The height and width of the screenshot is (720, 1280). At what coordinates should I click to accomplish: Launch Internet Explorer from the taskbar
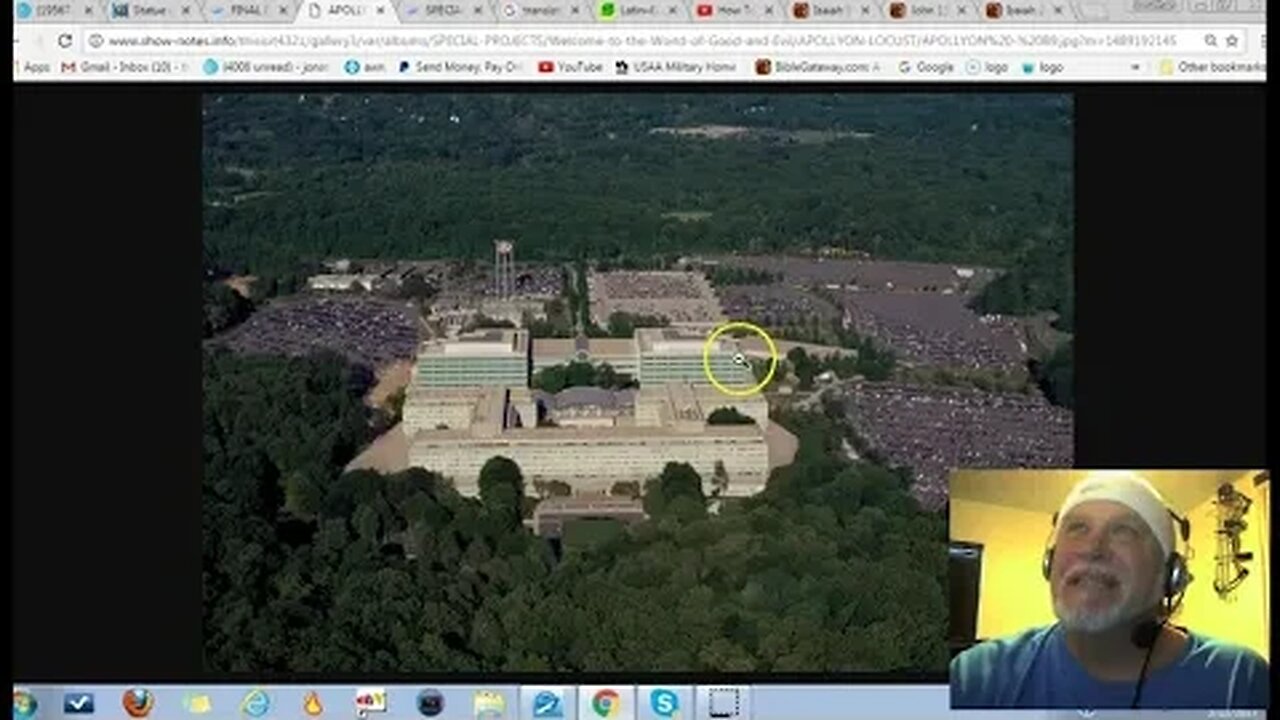[255, 704]
